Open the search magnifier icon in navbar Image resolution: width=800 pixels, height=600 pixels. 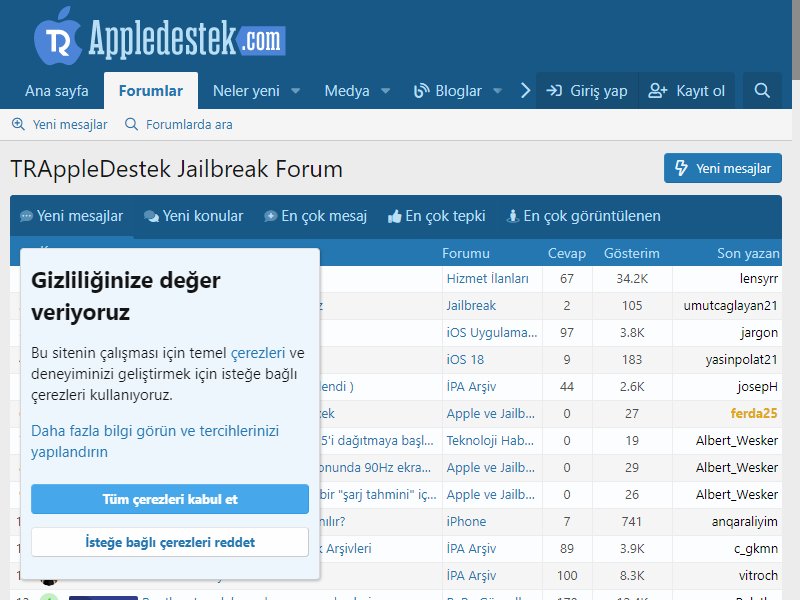click(x=762, y=90)
